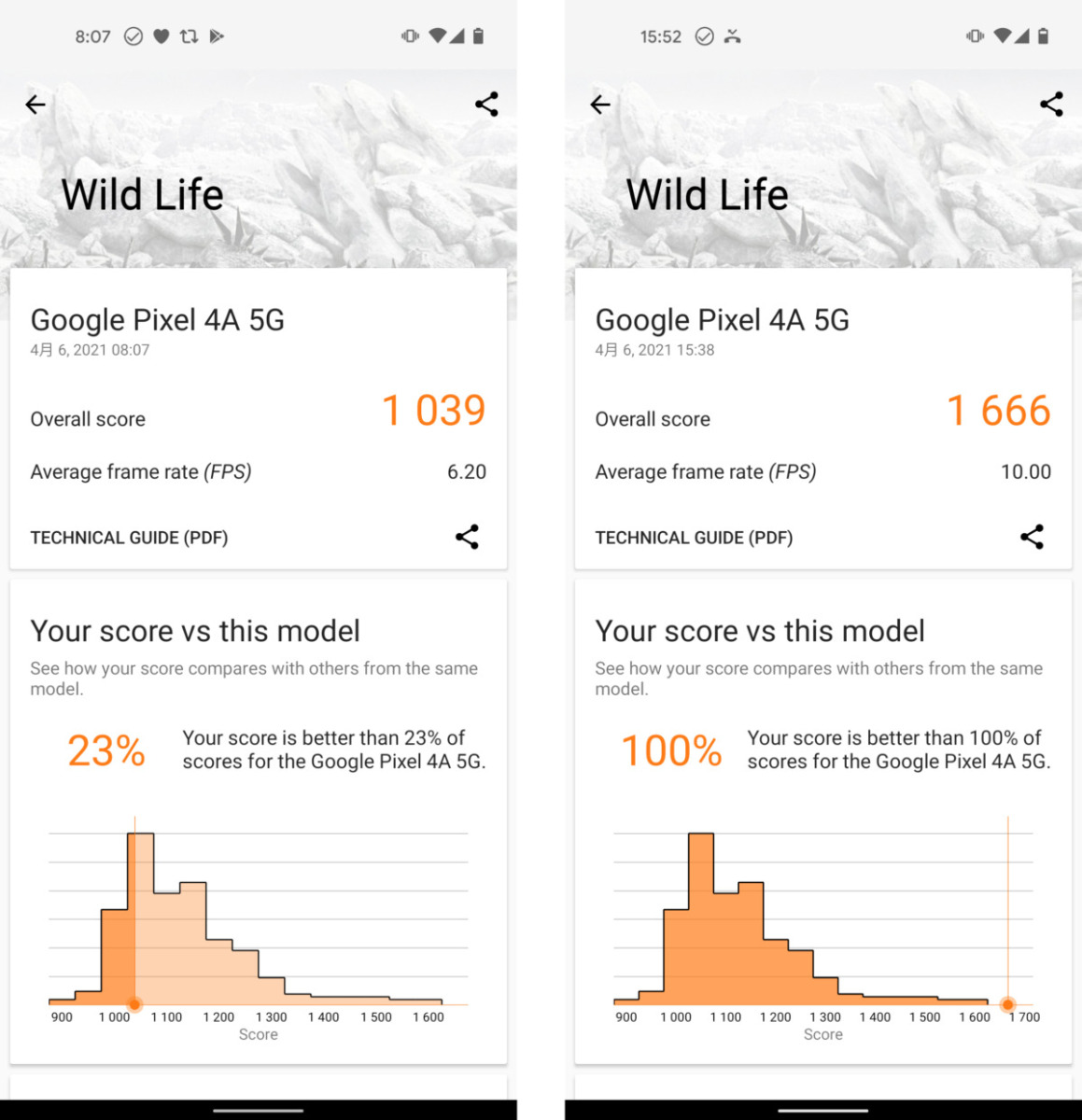Viewport: 1082px width, 1120px height.
Task: Share the 1 666 score result card
Action: coord(1032,537)
